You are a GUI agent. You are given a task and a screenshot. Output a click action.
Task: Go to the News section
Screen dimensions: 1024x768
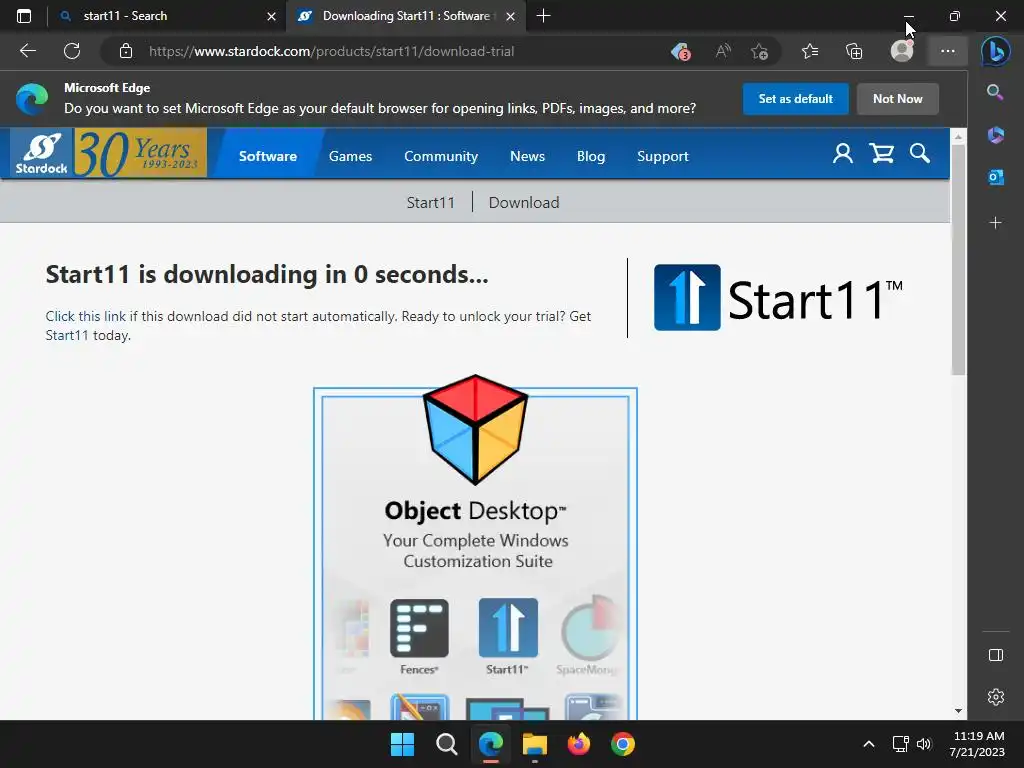(x=527, y=156)
